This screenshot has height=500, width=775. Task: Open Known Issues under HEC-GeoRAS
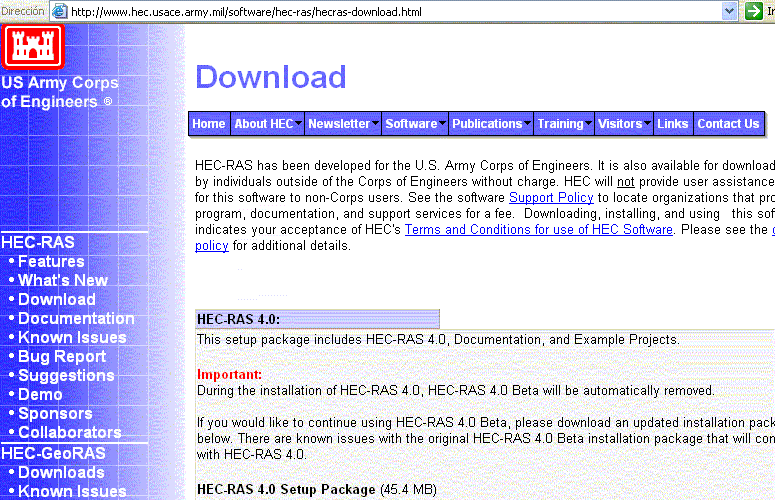pyautogui.click(x=72, y=491)
